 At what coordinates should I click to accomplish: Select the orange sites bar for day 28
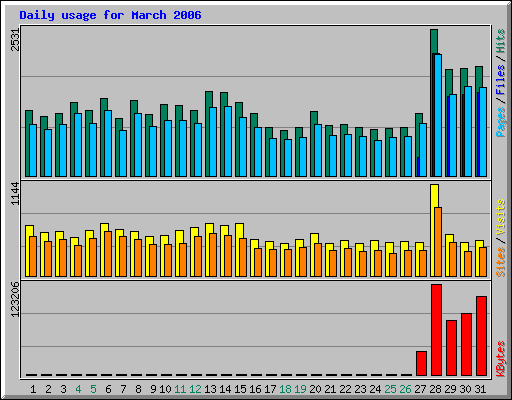(438, 242)
